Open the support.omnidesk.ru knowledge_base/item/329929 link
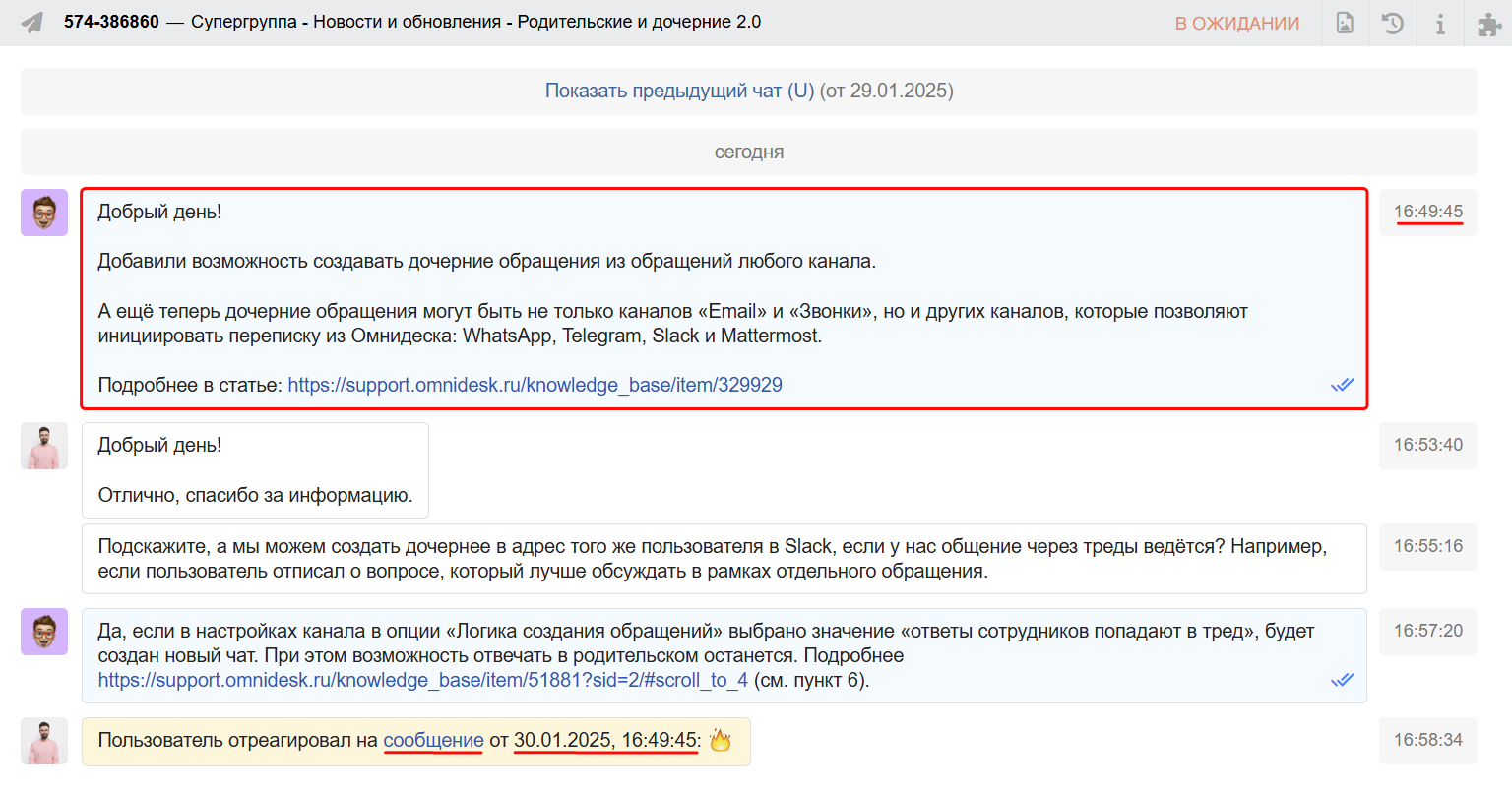The width and height of the screenshot is (1512, 794). [535, 385]
